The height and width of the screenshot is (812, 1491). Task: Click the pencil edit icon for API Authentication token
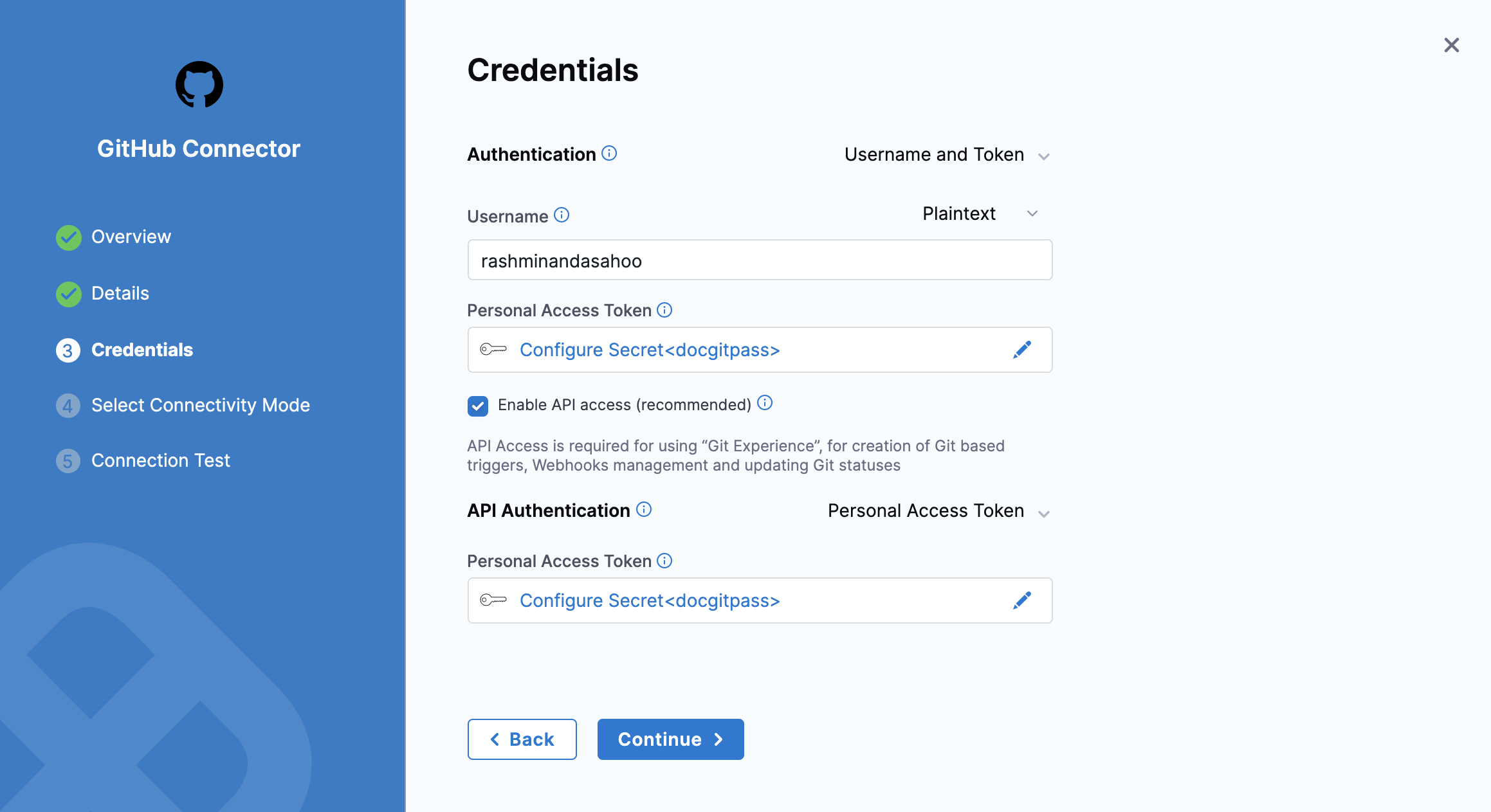(x=1024, y=600)
